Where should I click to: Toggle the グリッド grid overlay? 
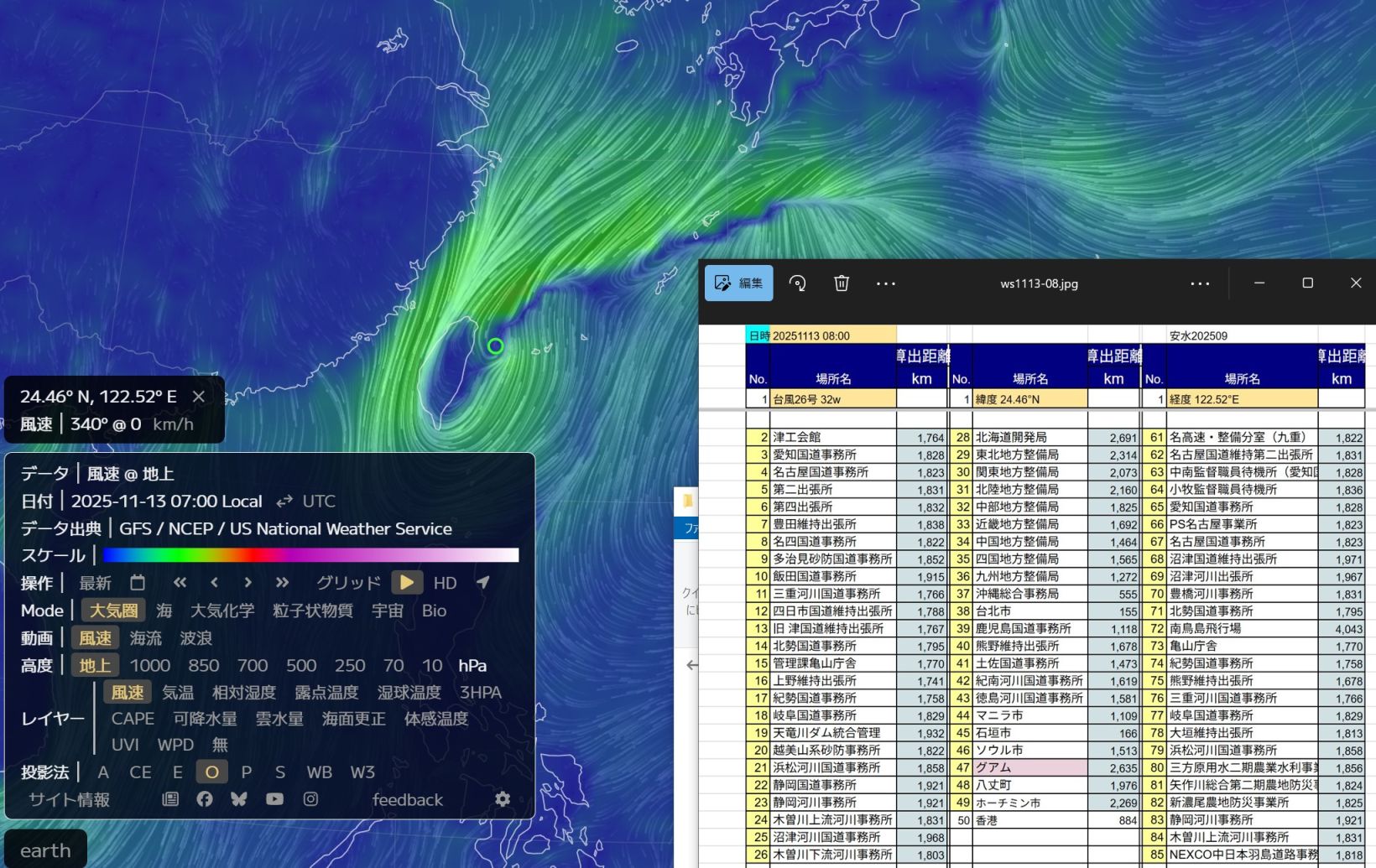(x=348, y=583)
